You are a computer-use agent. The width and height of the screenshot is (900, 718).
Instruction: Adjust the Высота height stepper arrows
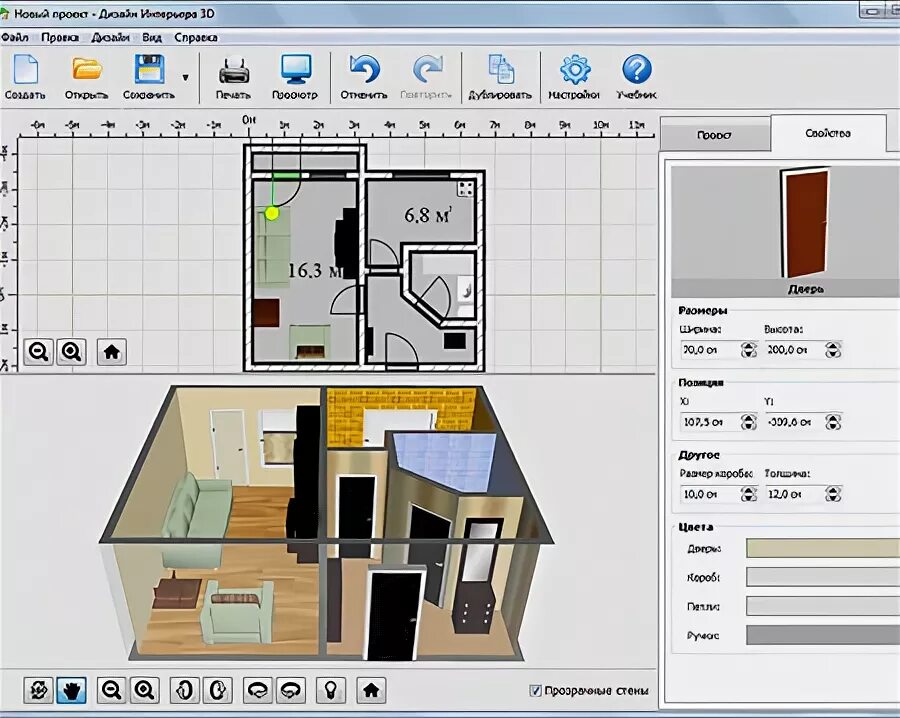(x=833, y=350)
